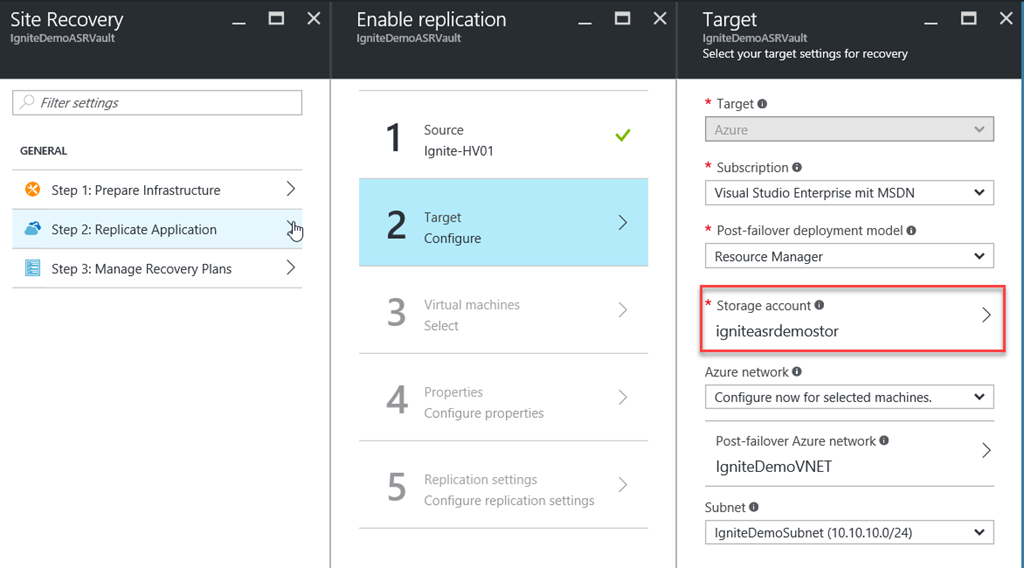Click info icon next to Subnet label
Image resolution: width=1024 pixels, height=568 pixels.
point(756,508)
